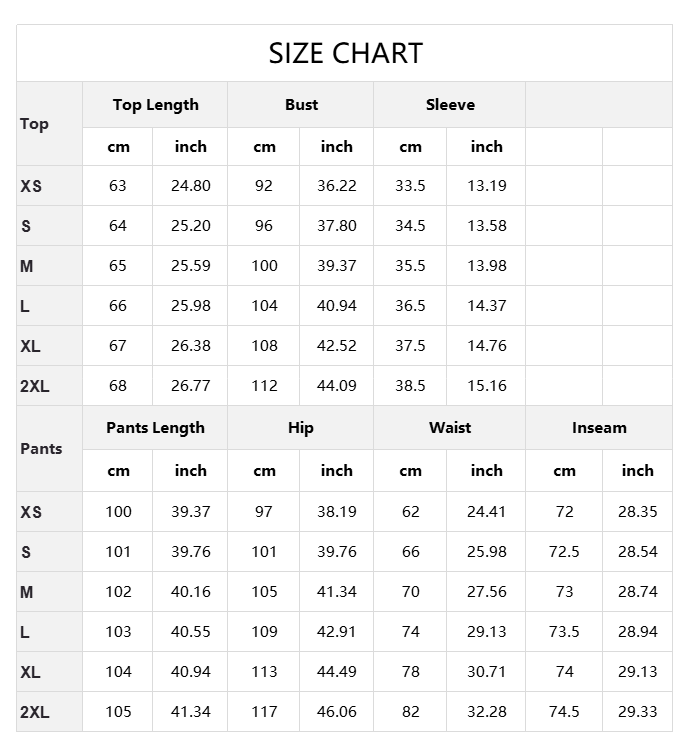Viewport: 689px width, 748px height.
Task: Click the Pants Length column header
Action: click(x=155, y=428)
